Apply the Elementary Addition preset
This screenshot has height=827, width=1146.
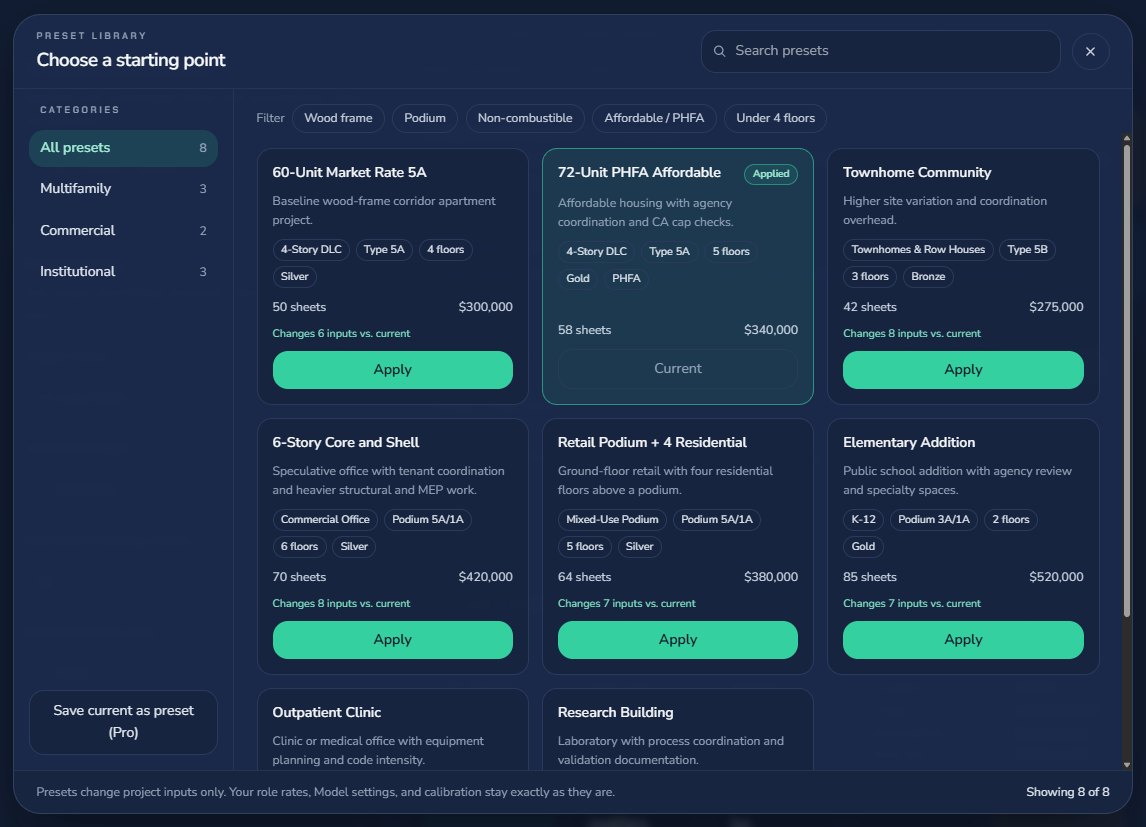click(x=963, y=640)
